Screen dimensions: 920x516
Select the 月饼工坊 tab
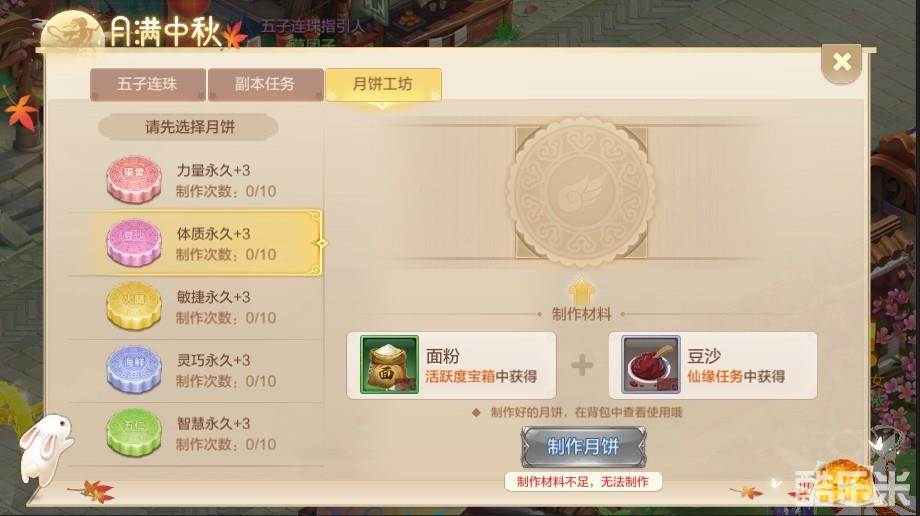[x=383, y=85]
